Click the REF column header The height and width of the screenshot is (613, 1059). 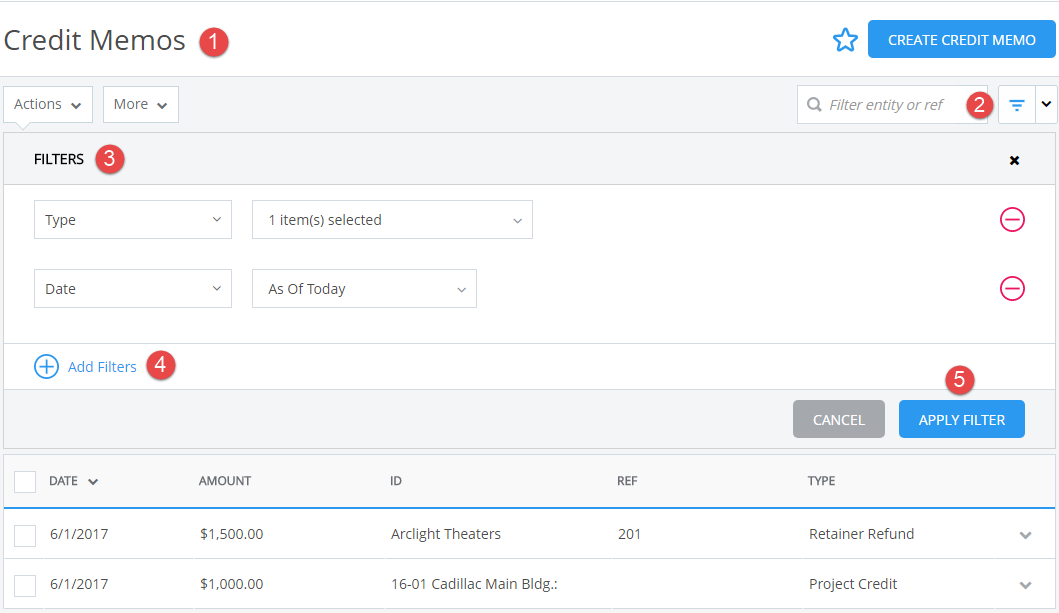(x=627, y=481)
